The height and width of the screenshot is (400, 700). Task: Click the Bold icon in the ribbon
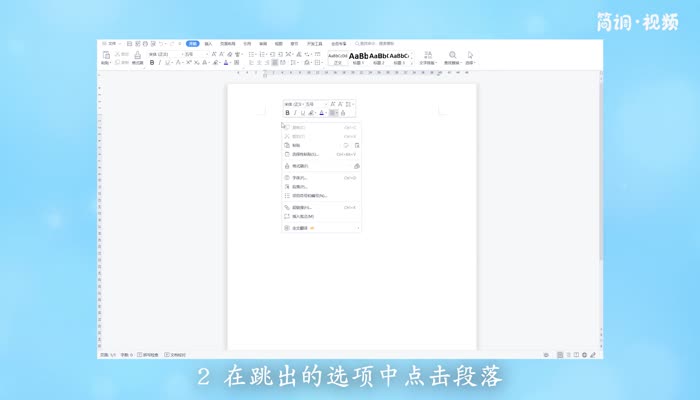pyautogui.click(x=152, y=62)
